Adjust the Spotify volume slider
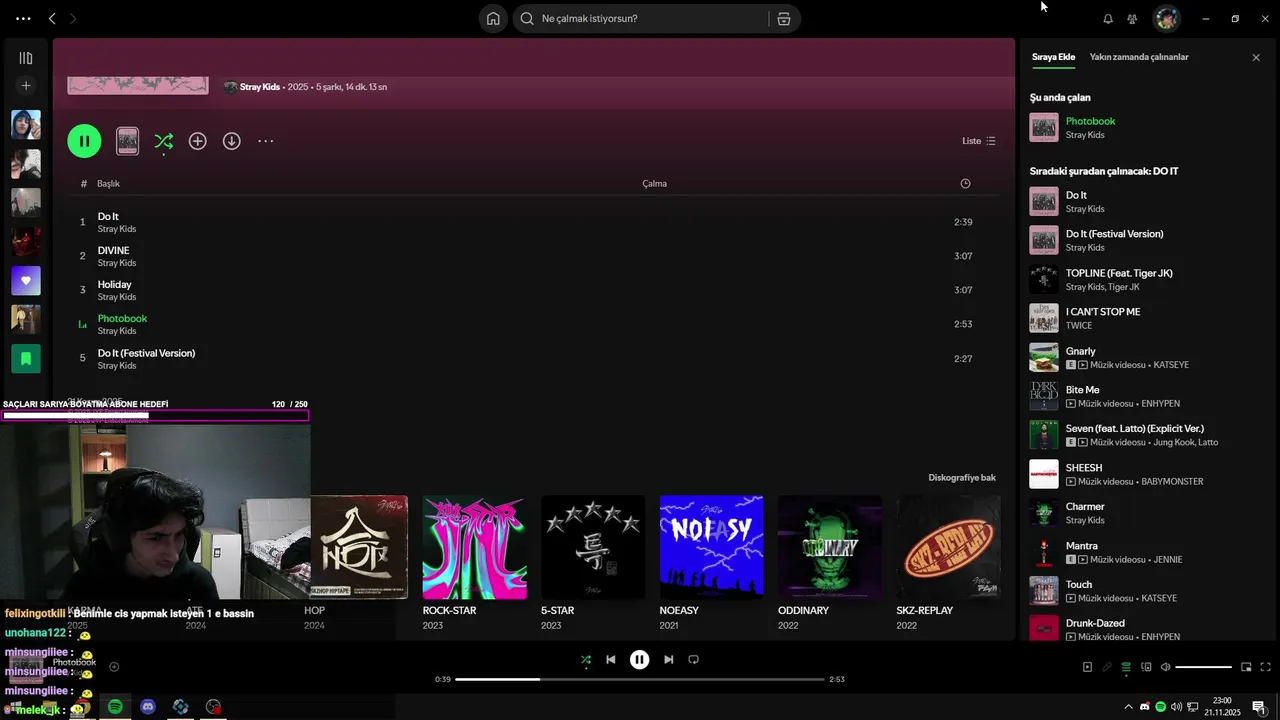The image size is (1280, 720). pyautogui.click(x=1203, y=667)
